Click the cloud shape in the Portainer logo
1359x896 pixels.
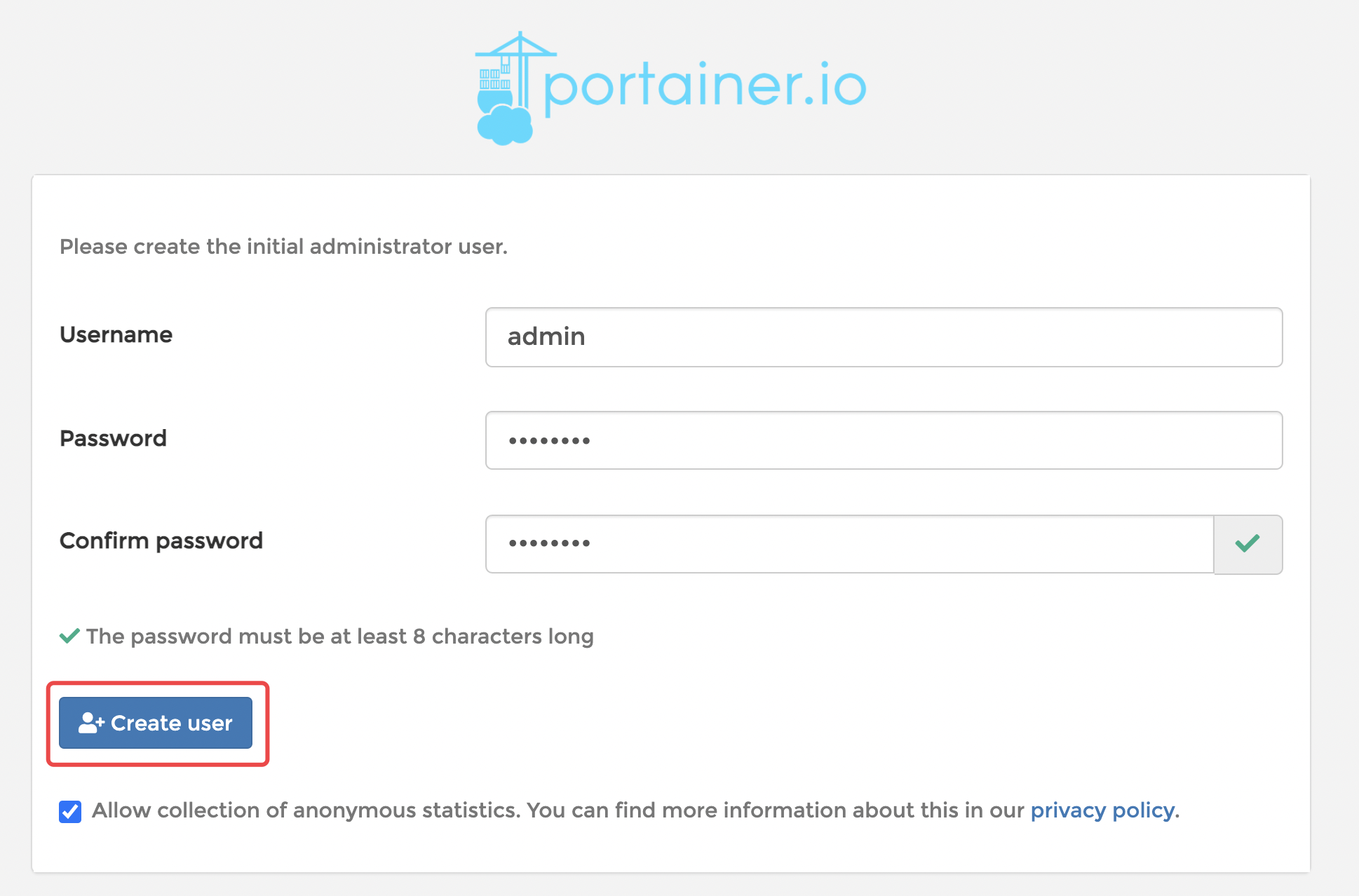(505, 126)
